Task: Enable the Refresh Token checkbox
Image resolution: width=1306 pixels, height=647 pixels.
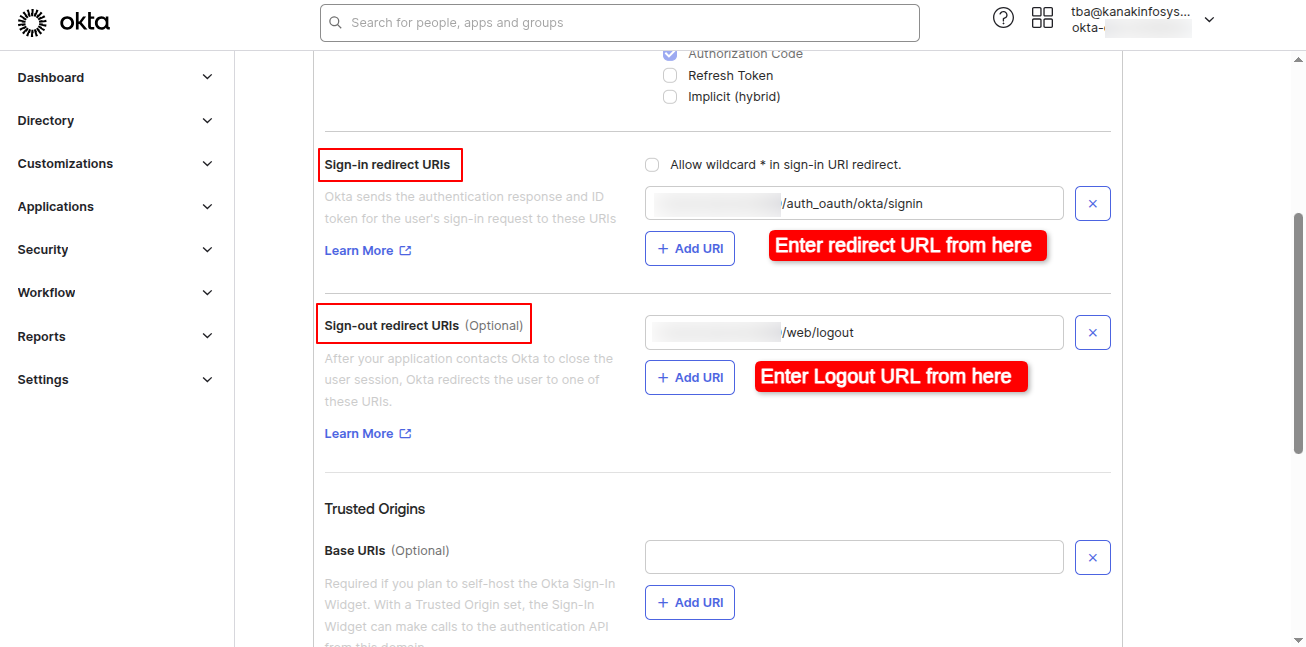Action: pyautogui.click(x=670, y=76)
